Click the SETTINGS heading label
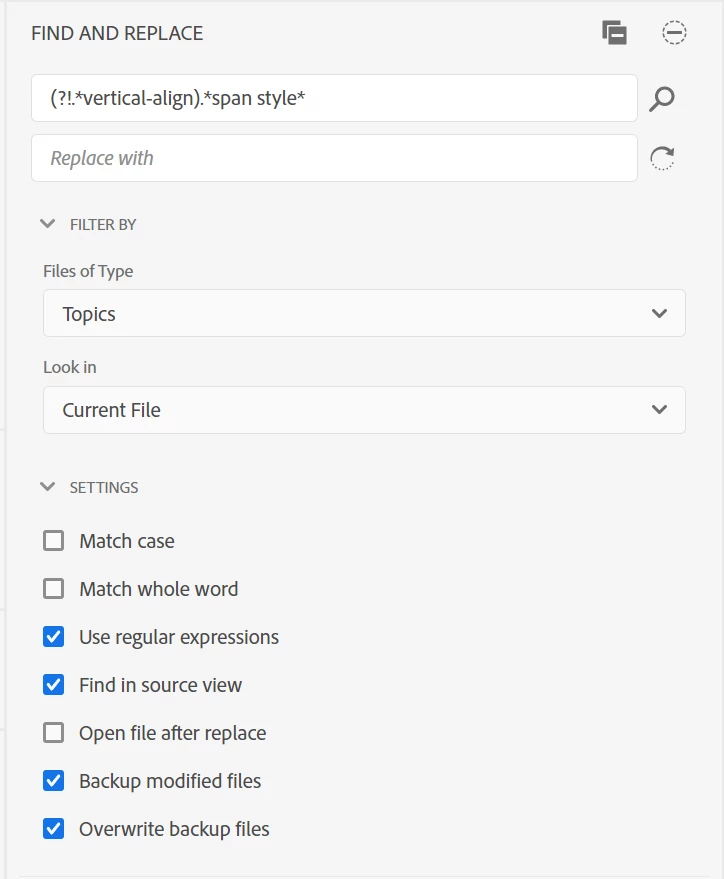The width and height of the screenshot is (724, 879). pos(104,488)
